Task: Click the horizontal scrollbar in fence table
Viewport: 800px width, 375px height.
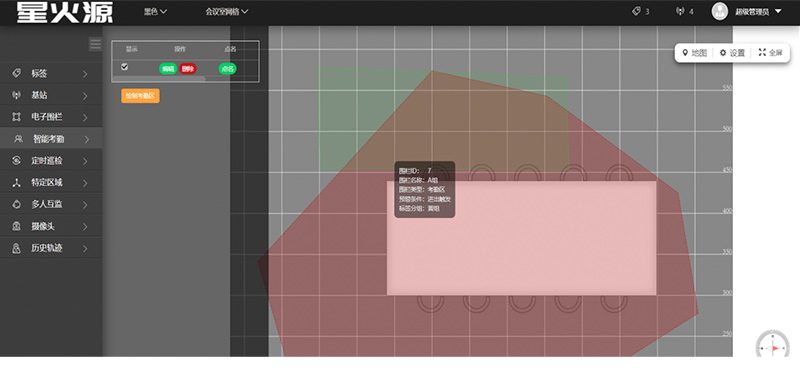Action: [x=159, y=79]
